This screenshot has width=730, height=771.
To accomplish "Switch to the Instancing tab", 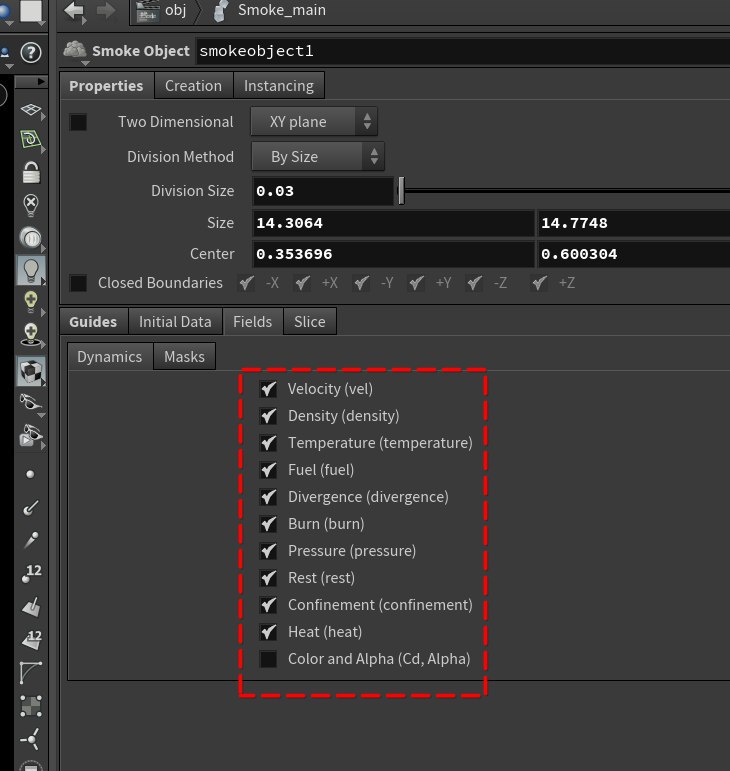I will coord(279,86).
